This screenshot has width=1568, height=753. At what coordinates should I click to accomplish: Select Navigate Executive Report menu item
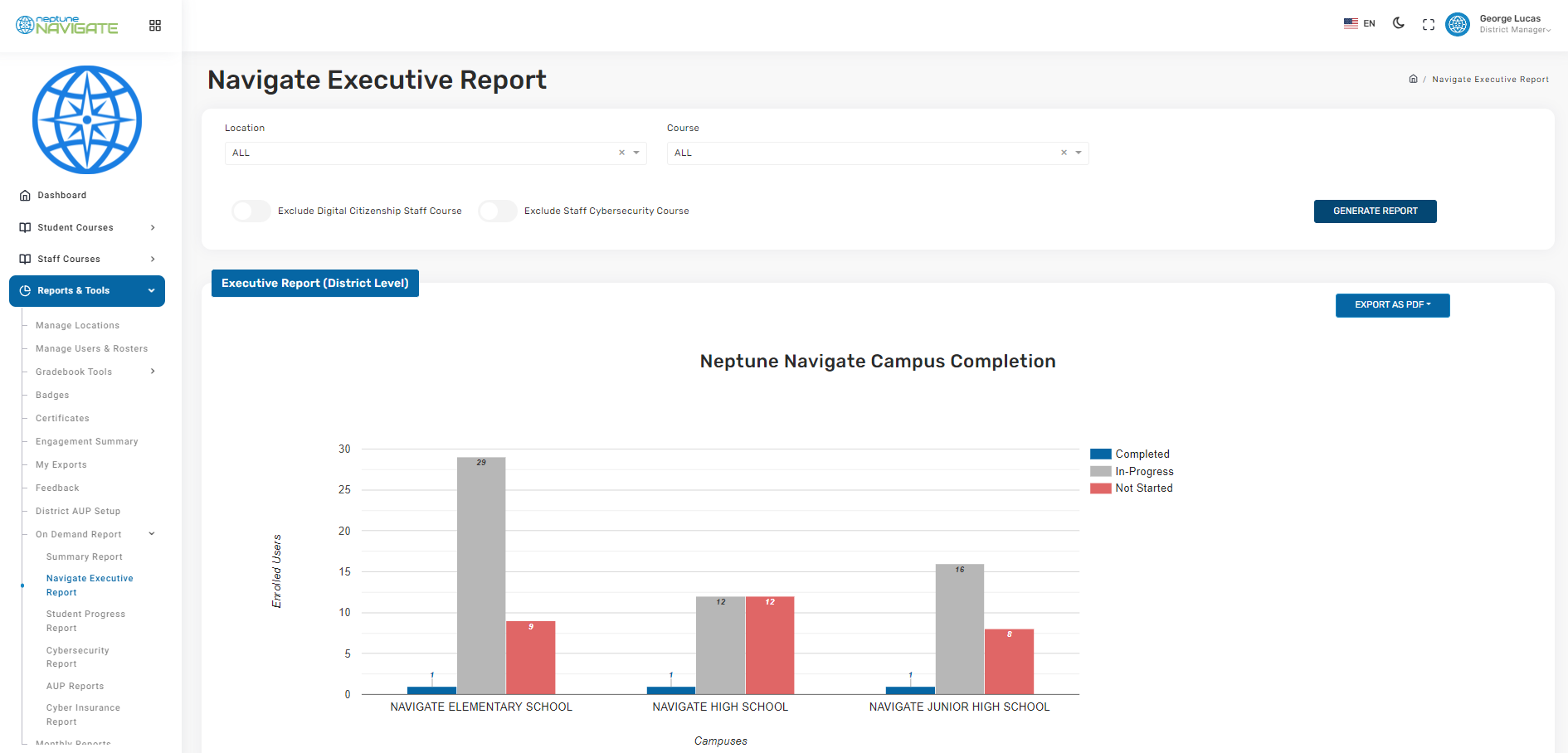[90, 585]
